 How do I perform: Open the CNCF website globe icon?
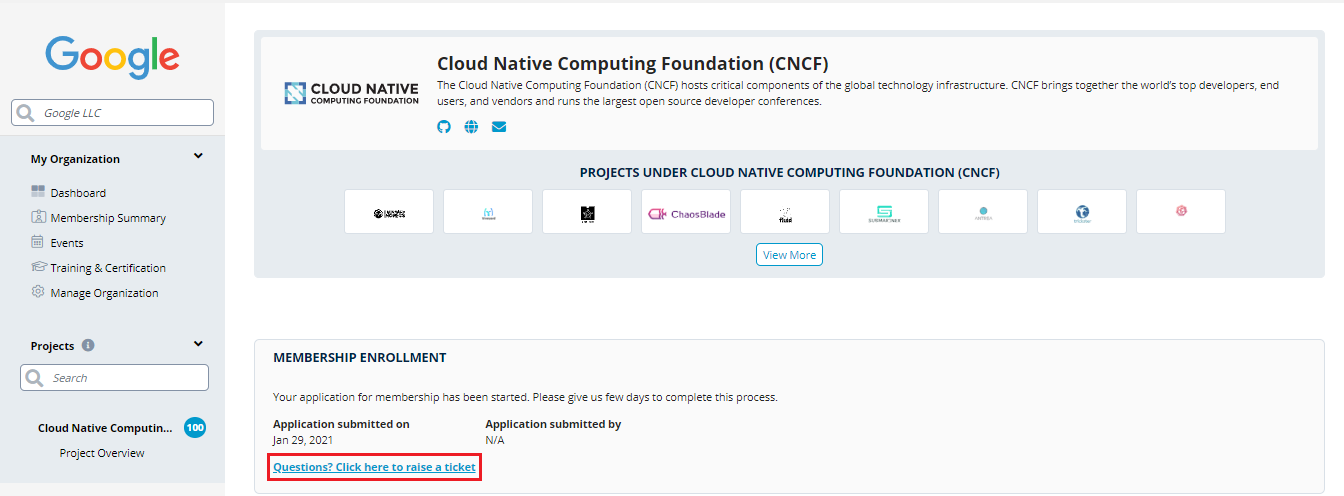471,127
